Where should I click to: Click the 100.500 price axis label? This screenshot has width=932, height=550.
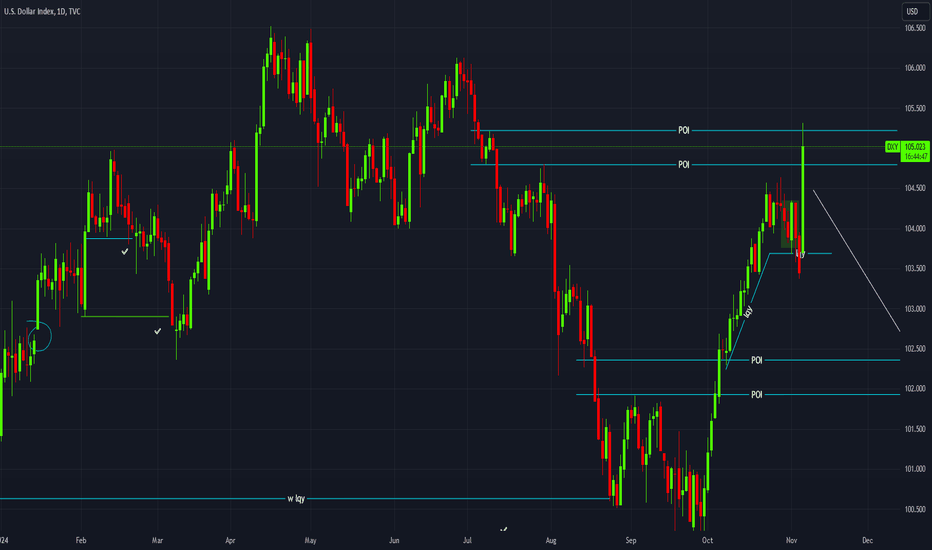click(x=915, y=510)
